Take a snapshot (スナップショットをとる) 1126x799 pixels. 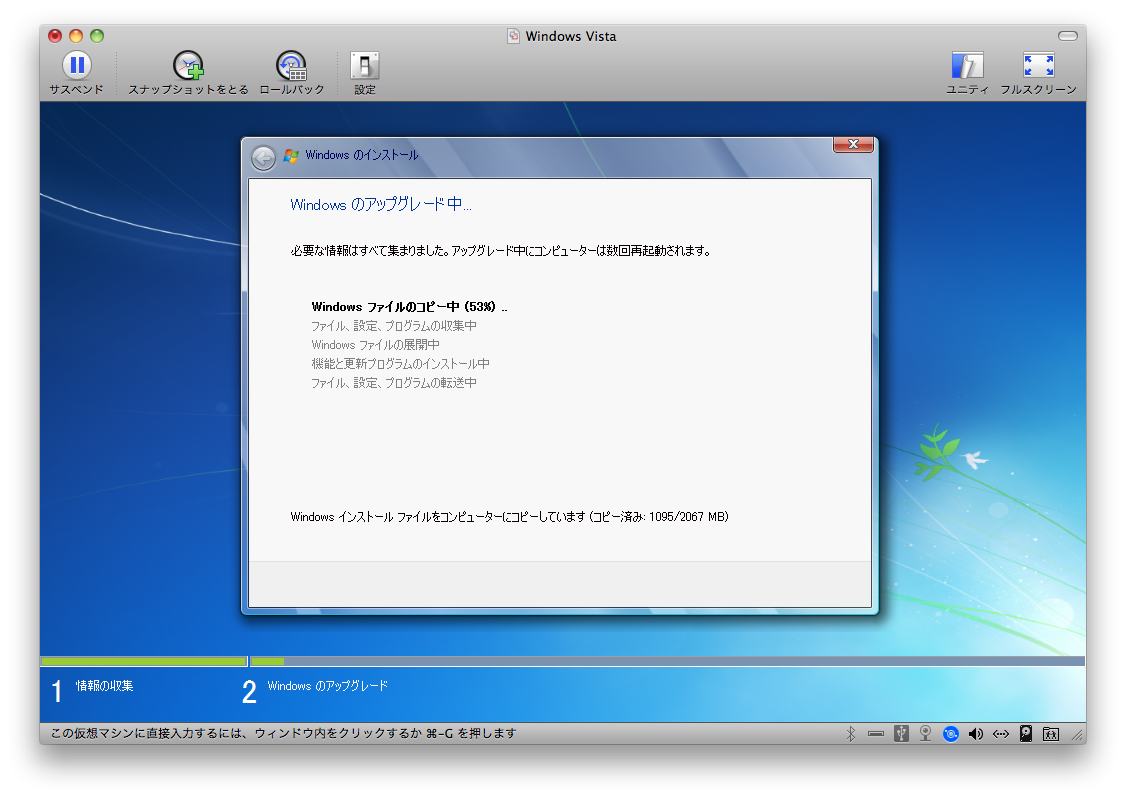[188, 65]
